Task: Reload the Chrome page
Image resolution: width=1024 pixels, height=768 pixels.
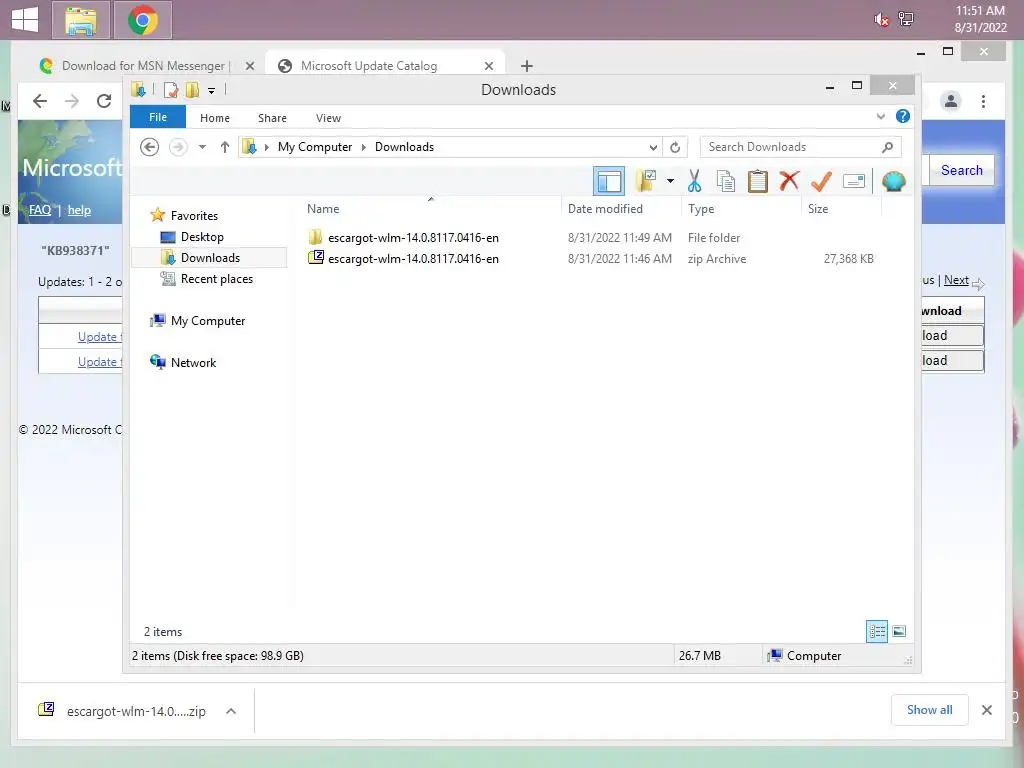Action: coord(104,101)
